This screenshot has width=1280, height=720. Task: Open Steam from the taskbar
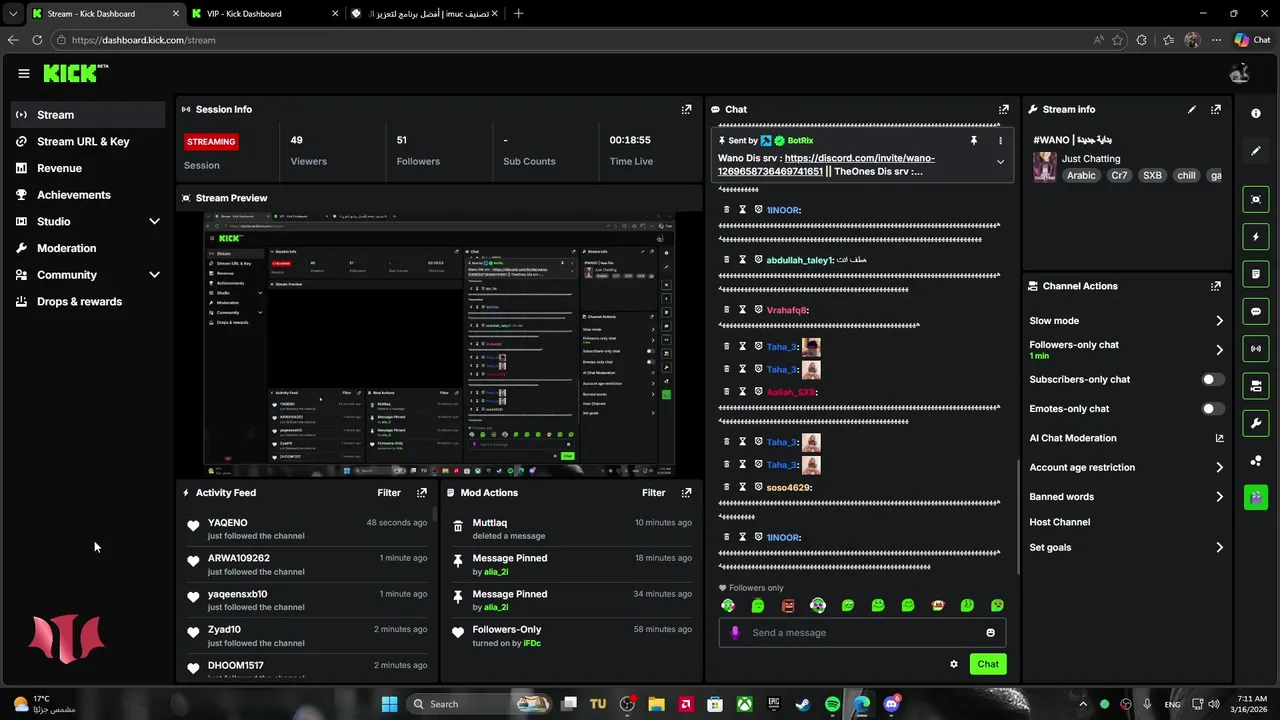pyautogui.click(x=803, y=704)
